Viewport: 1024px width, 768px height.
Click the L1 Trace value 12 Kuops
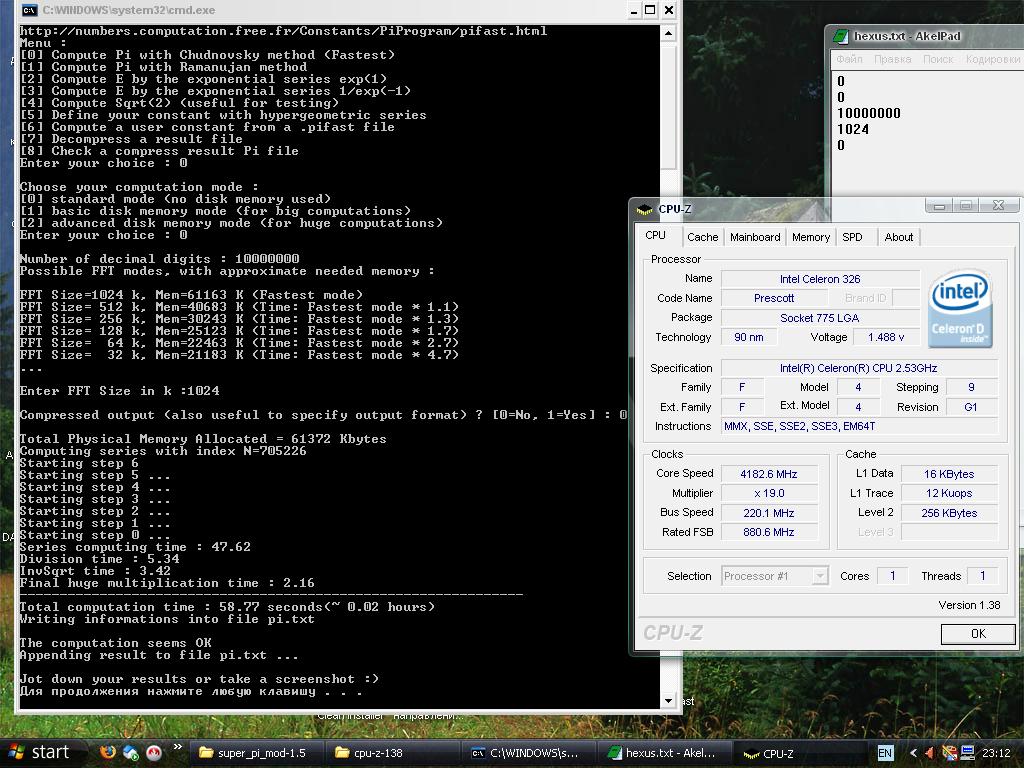(x=949, y=494)
